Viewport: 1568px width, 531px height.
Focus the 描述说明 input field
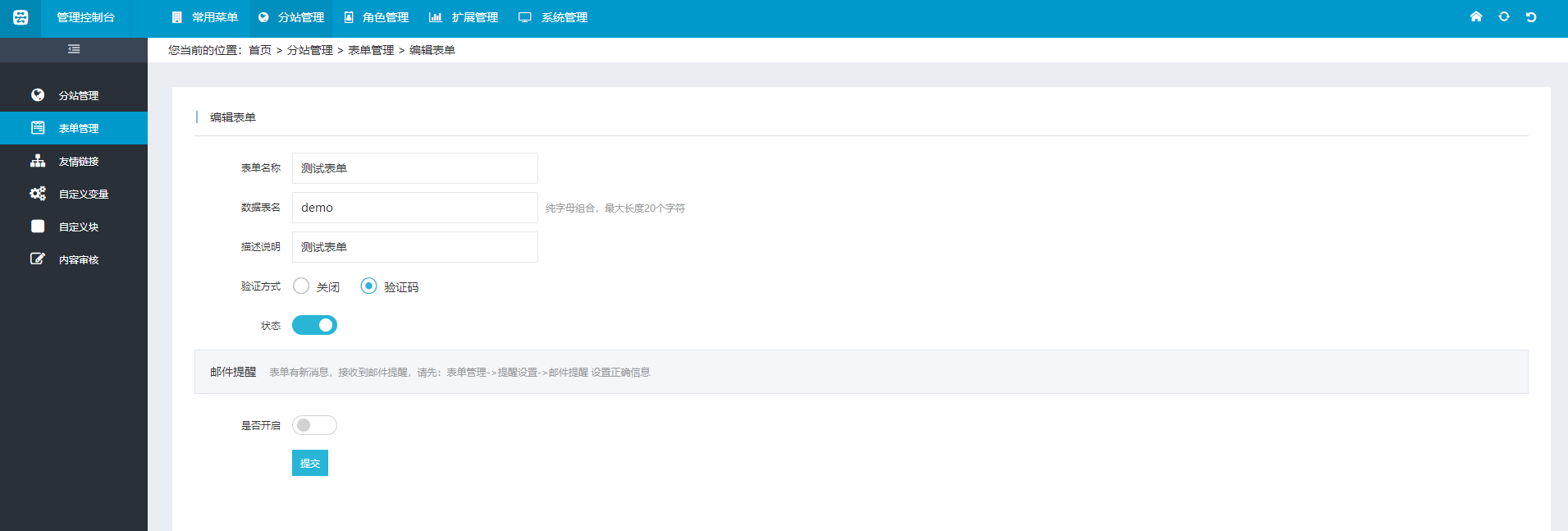coord(415,247)
